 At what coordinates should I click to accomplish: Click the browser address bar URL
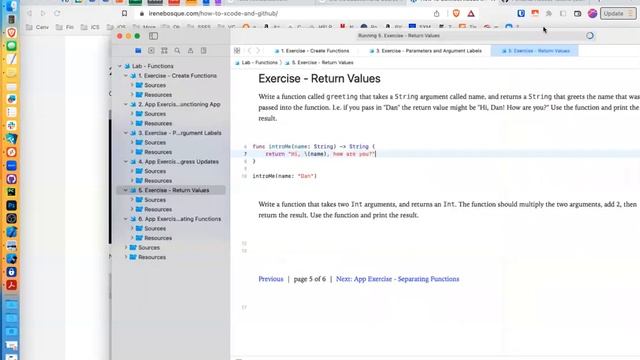(x=213, y=13)
